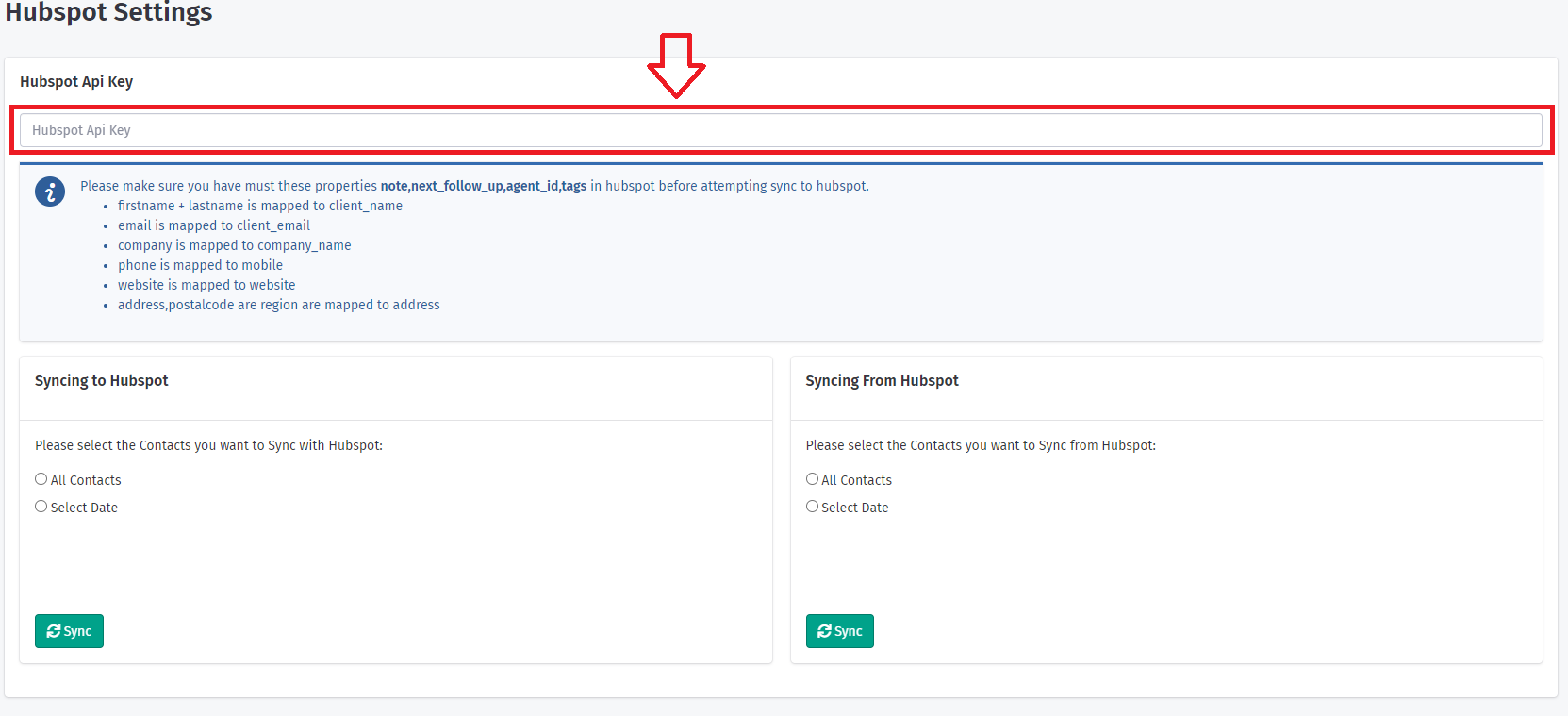Click the line 'firstname + lastname is mapped to client_name'
Screen dimensions: 1568x716
[260, 206]
